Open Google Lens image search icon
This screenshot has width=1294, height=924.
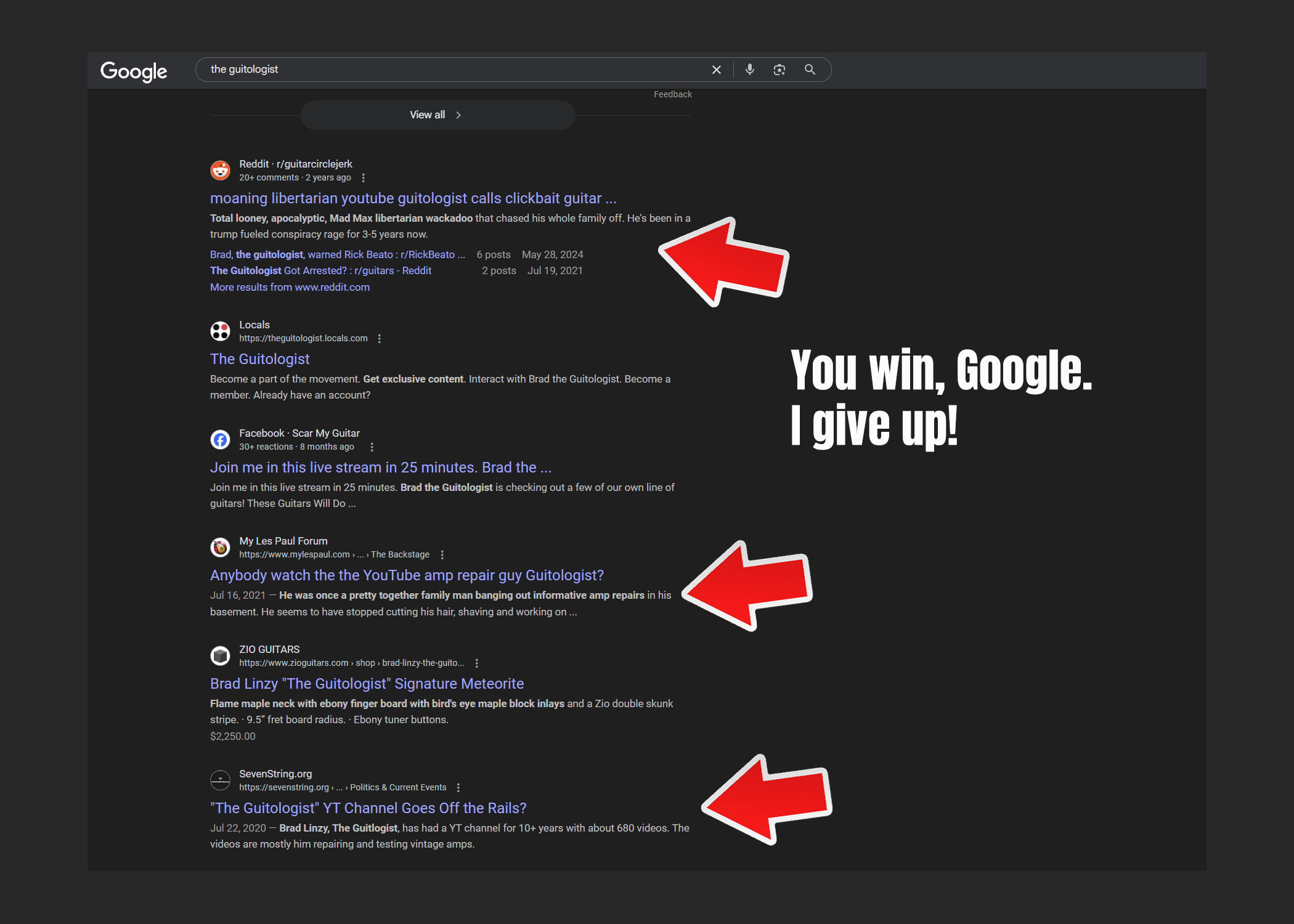(779, 70)
